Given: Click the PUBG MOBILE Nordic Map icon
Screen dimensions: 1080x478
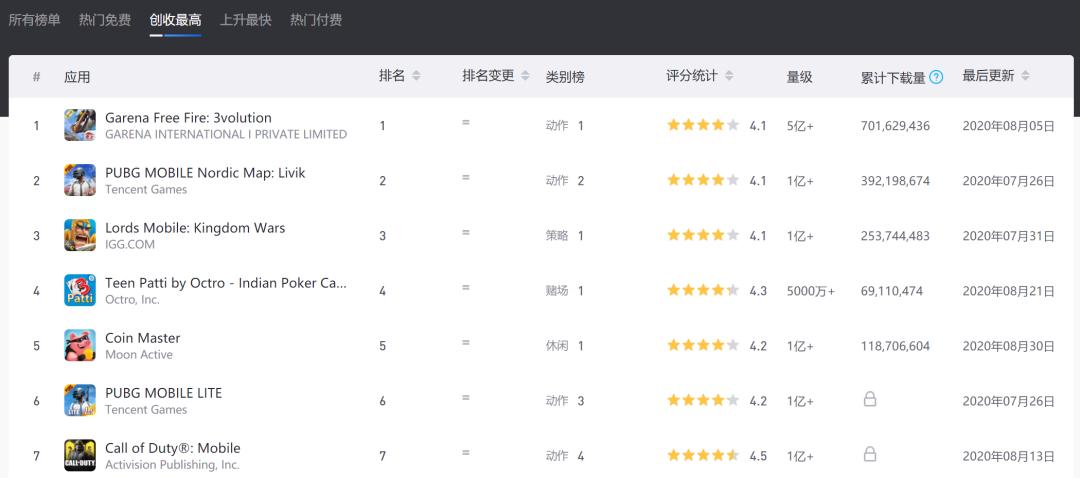Looking at the screenshot, I should (80, 180).
